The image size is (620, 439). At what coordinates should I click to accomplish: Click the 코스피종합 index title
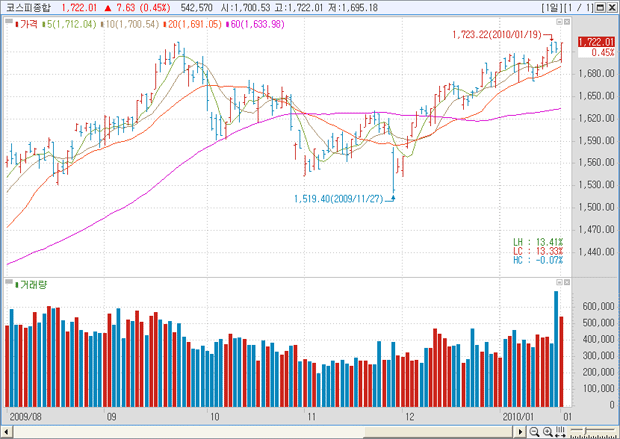coord(28,8)
